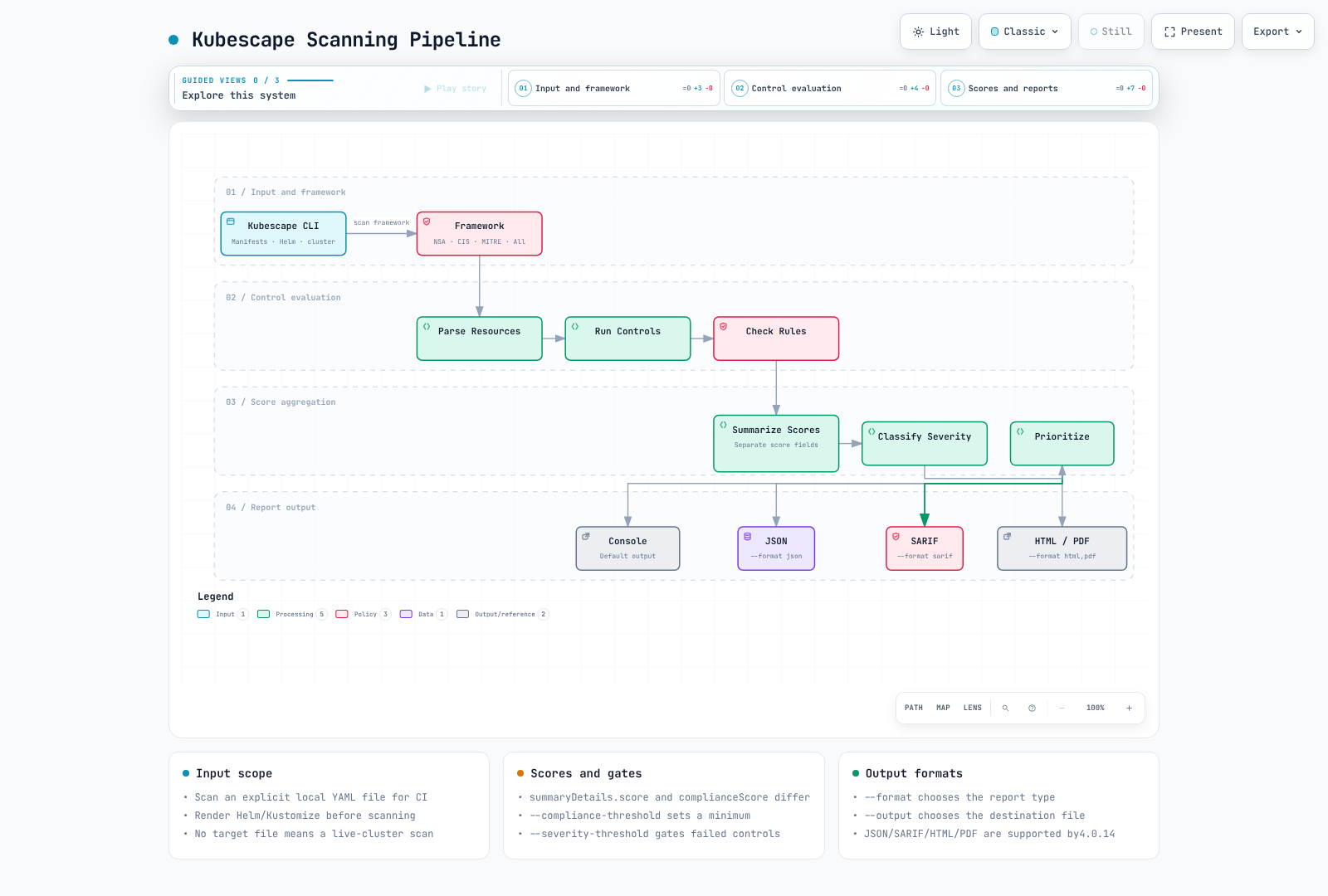This screenshot has width=1328, height=896.
Task: Click the Kubescape CLI window icon
Action: (x=231, y=222)
